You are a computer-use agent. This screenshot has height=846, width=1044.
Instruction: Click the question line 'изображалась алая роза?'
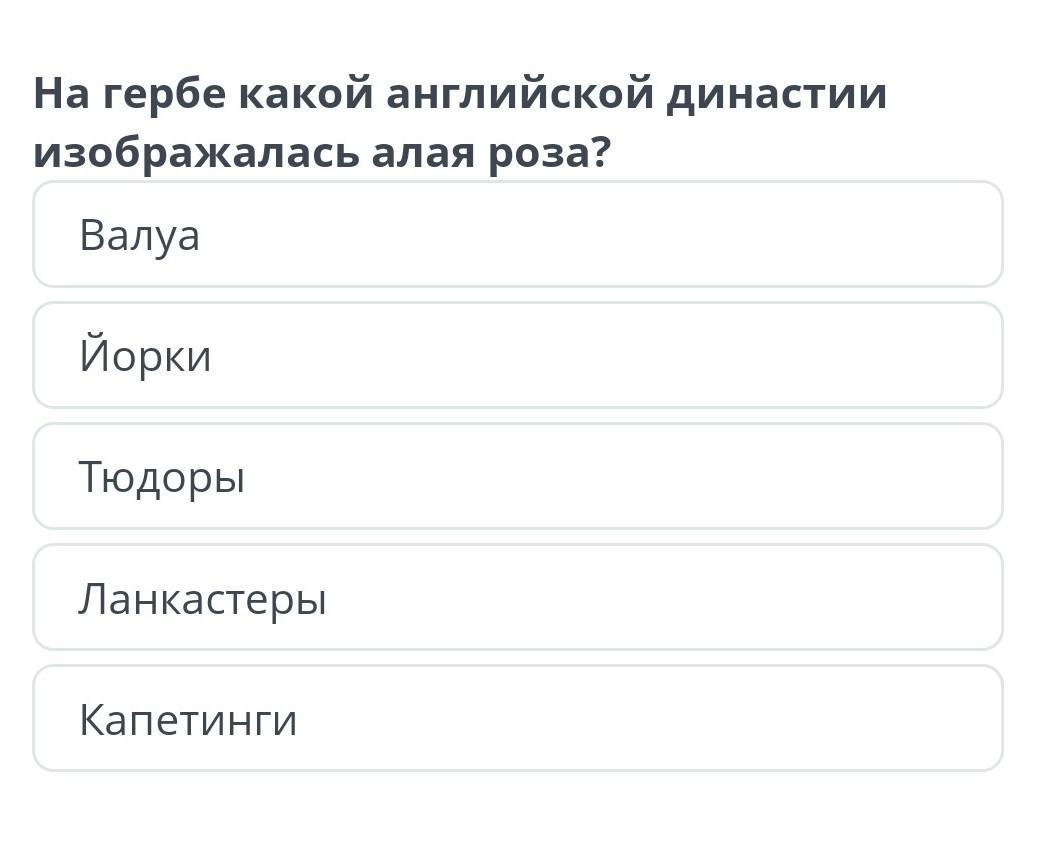[322, 153]
